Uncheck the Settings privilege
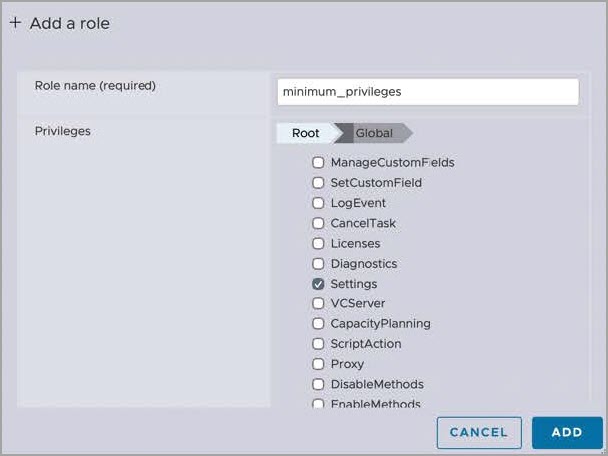The image size is (608, 456). coord(318,284)
